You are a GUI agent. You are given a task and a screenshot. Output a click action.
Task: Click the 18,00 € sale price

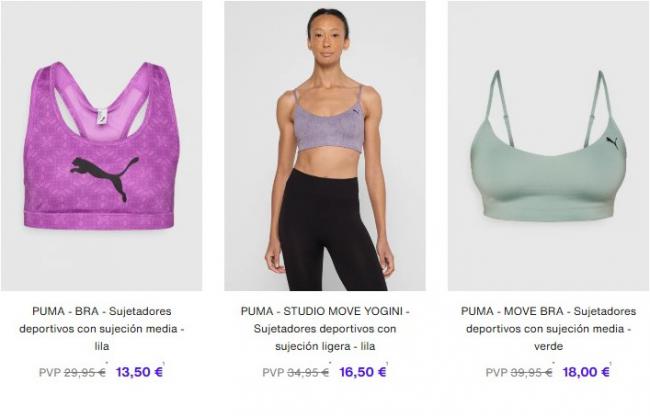pyautogui.click(x=586, y=372)
